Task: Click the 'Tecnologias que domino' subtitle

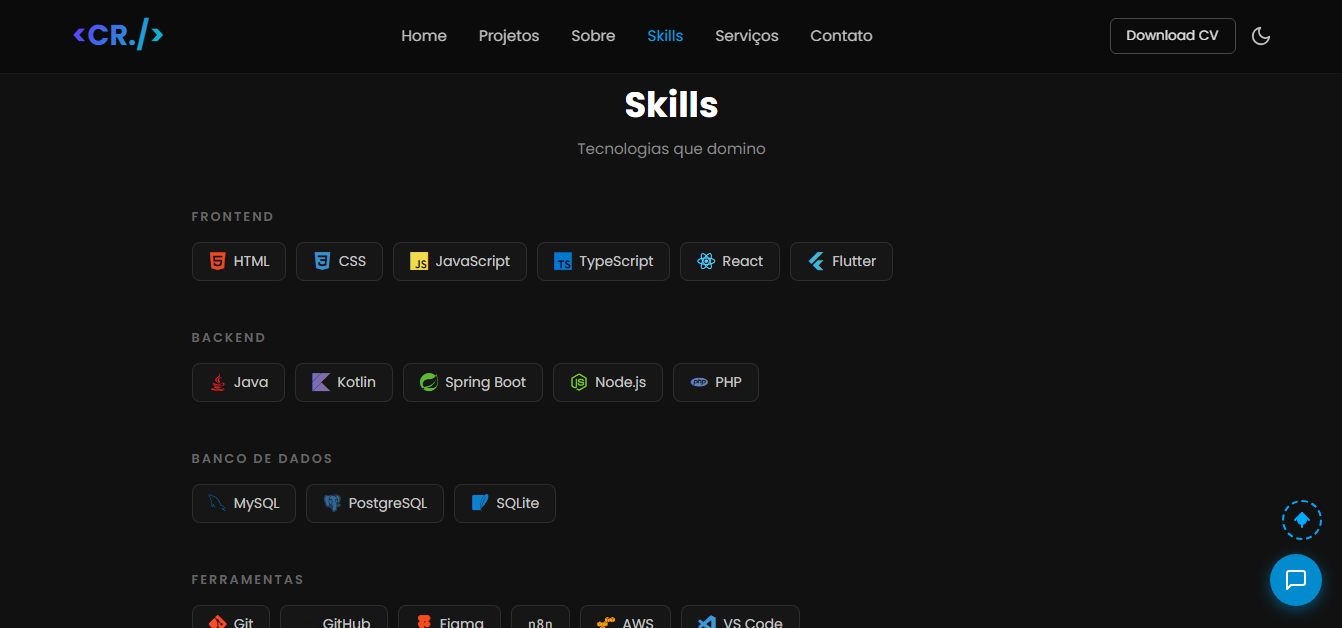Action: pos(671,149)
